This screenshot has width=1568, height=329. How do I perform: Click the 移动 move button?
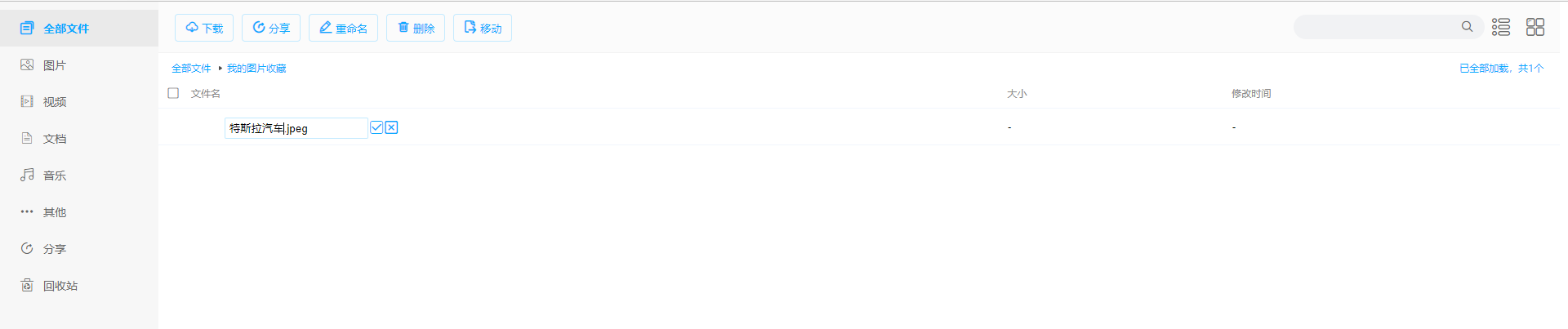tap(483, 28)
